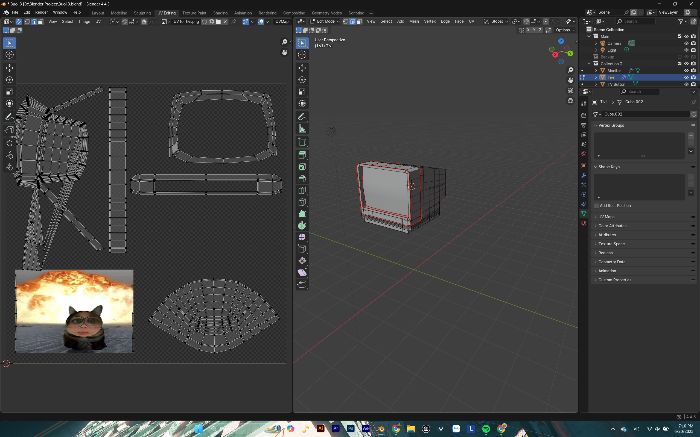The height and width of the screenshot is (437, 700).
Task: Toggle visibility eye of selected outliner object
Action: (686, 77)
